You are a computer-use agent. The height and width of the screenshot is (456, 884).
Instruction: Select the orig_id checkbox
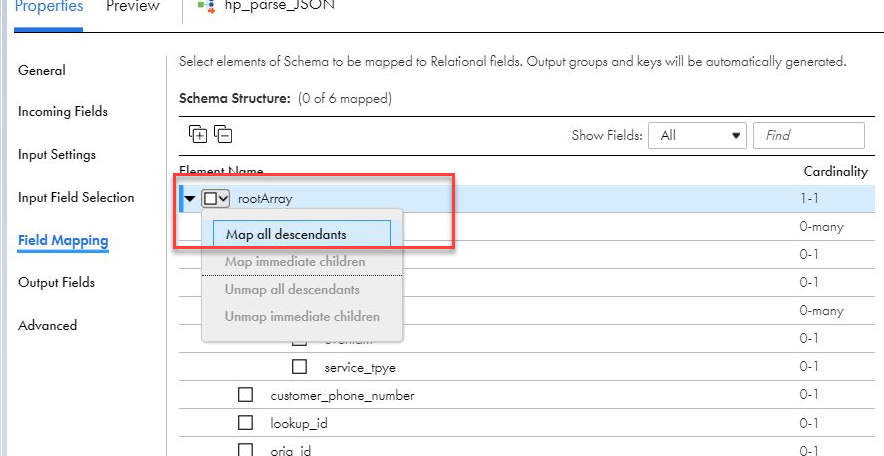tap(245, 450)
